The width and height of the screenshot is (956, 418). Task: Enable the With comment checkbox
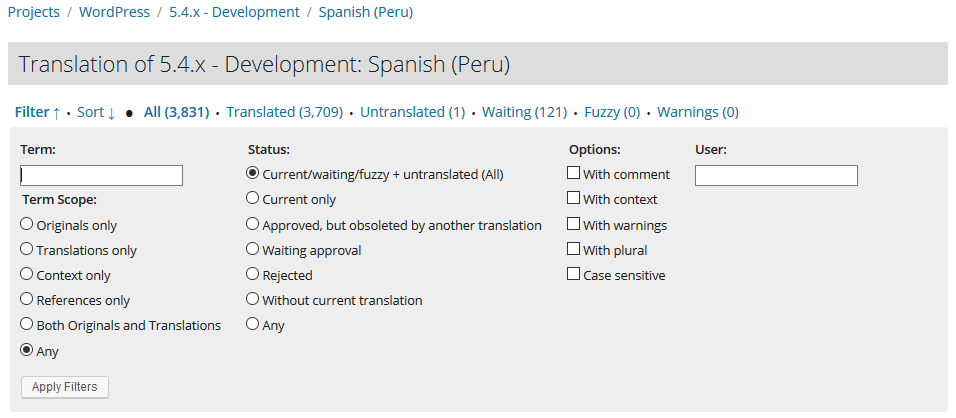pyautogui.click(x=574, y=173)
